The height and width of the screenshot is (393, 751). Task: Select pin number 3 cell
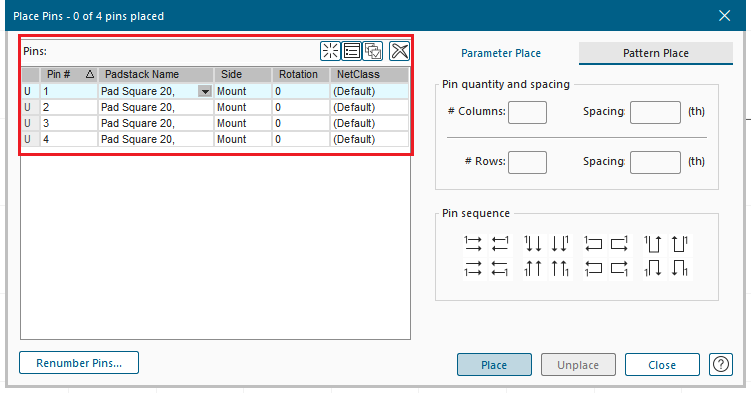pos(69,123)
